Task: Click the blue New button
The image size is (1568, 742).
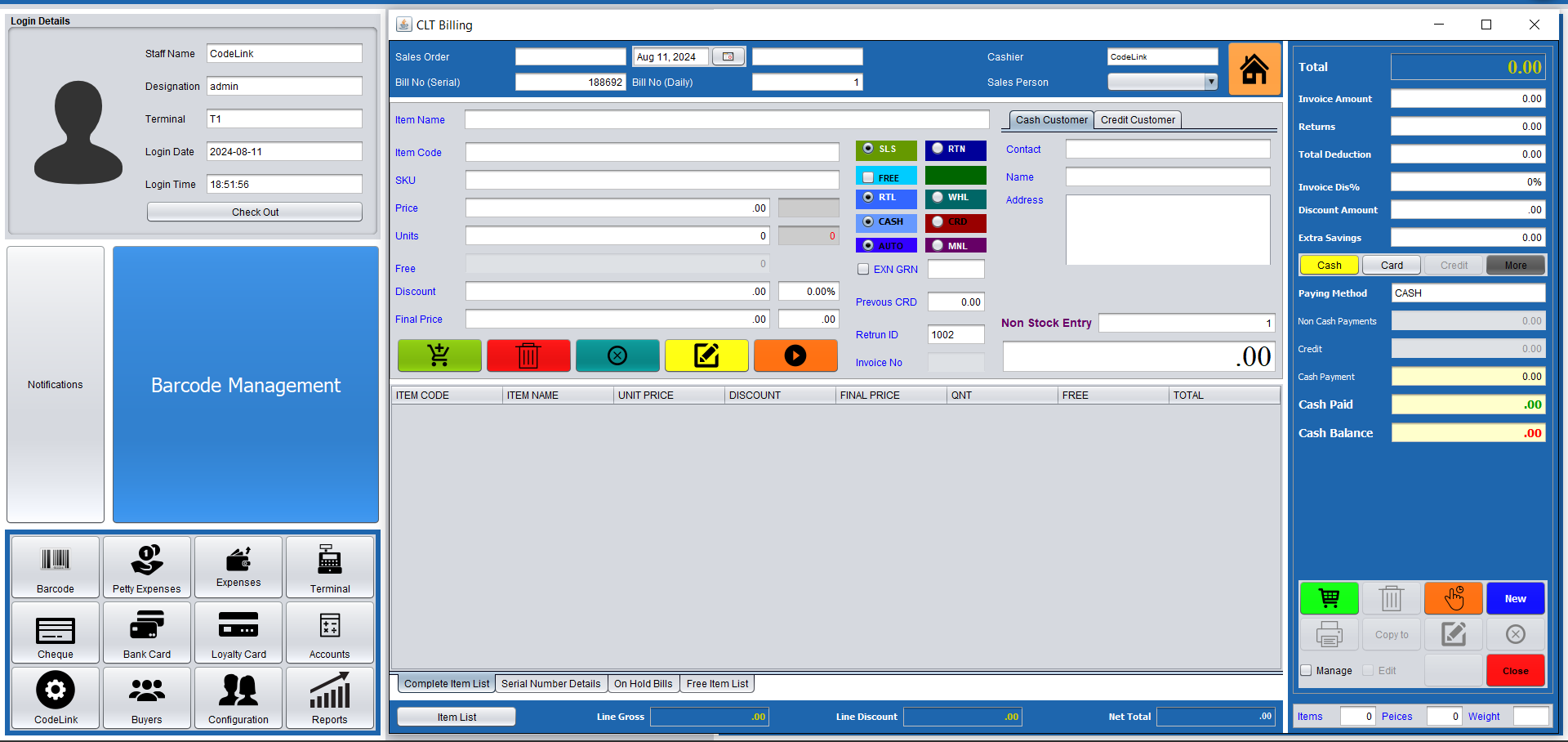Action: [x=1515, y=598]
